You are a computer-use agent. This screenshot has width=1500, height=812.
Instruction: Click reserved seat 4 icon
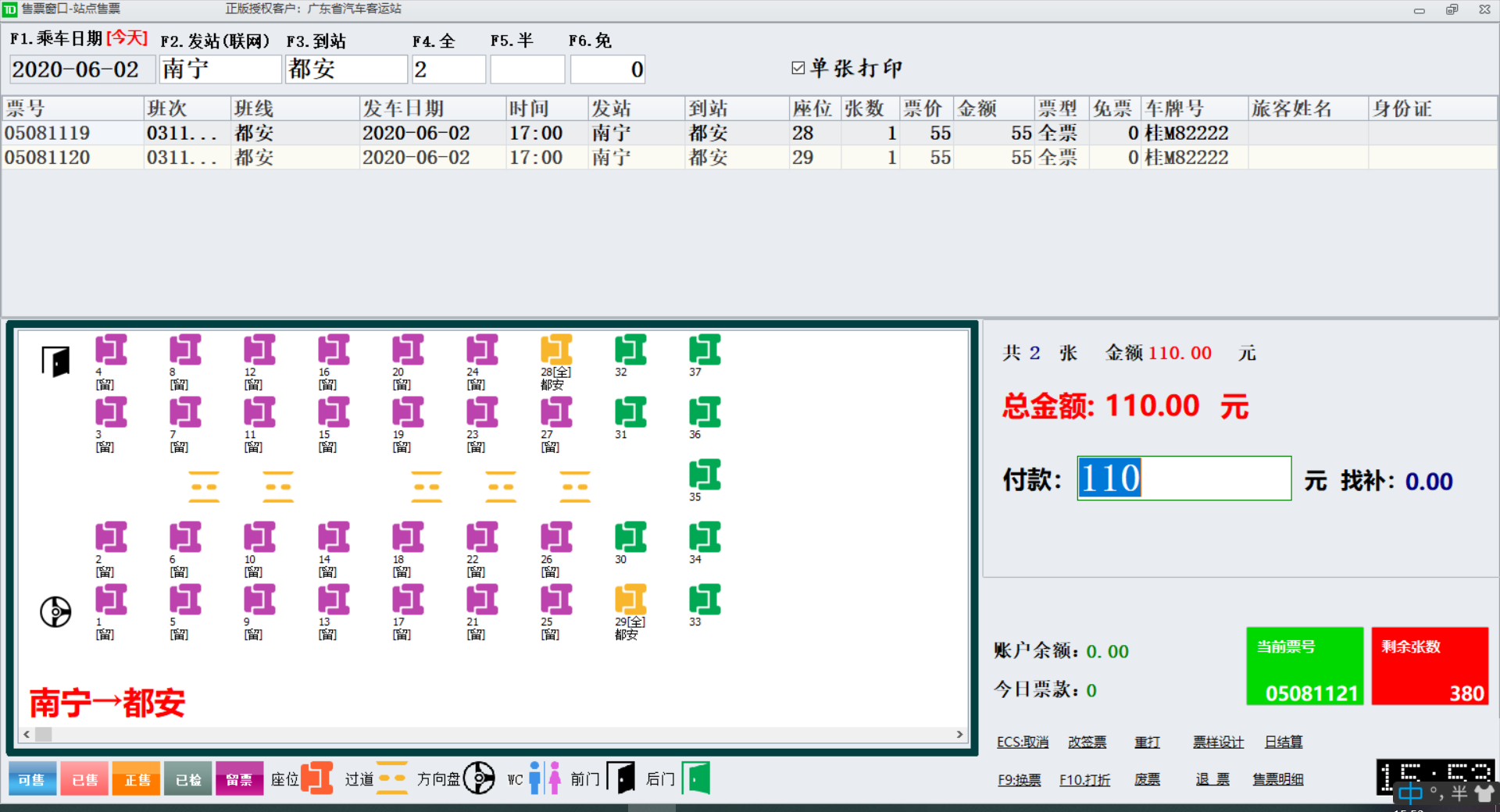pos(111,351)
